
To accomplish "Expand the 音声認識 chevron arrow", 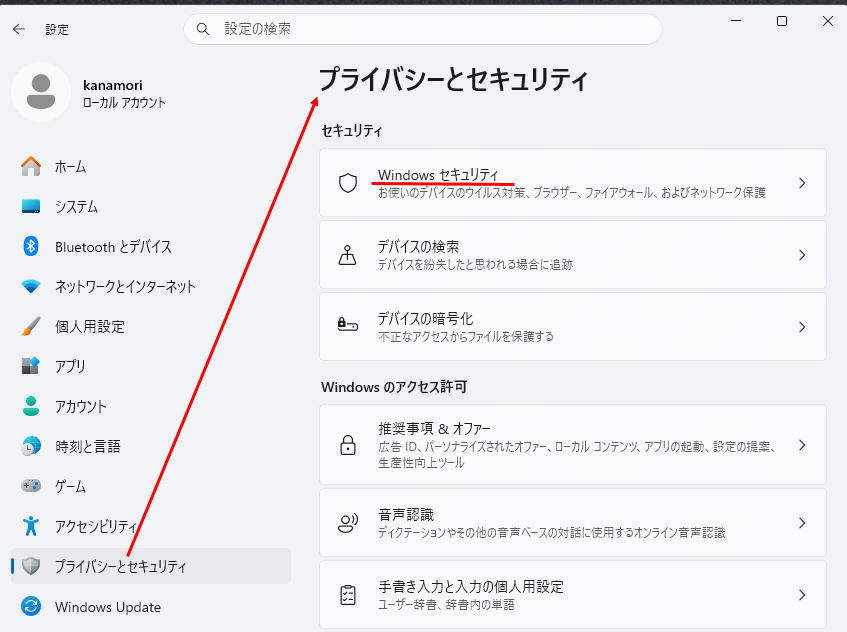I will pyautogui.click(x=801, y=523).
